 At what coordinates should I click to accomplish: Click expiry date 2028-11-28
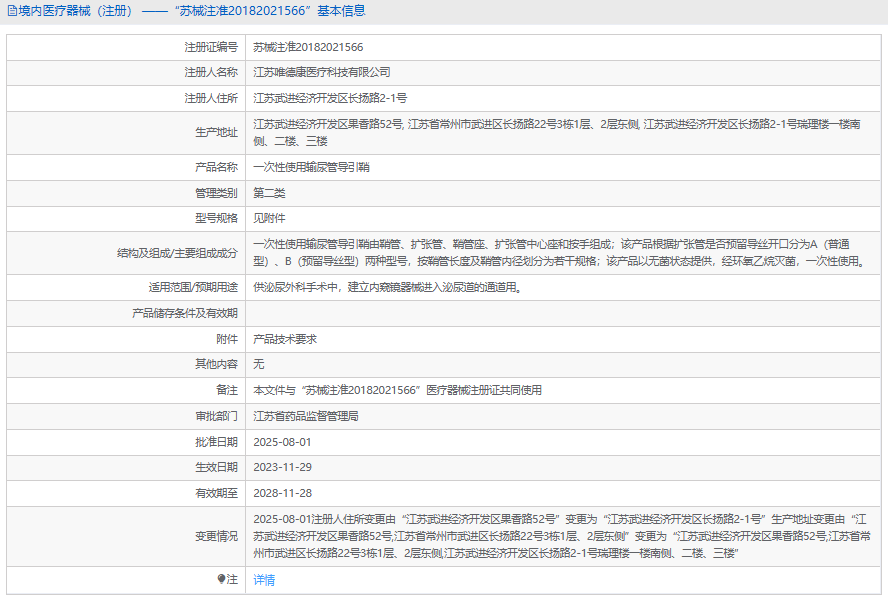click(282, 493)
